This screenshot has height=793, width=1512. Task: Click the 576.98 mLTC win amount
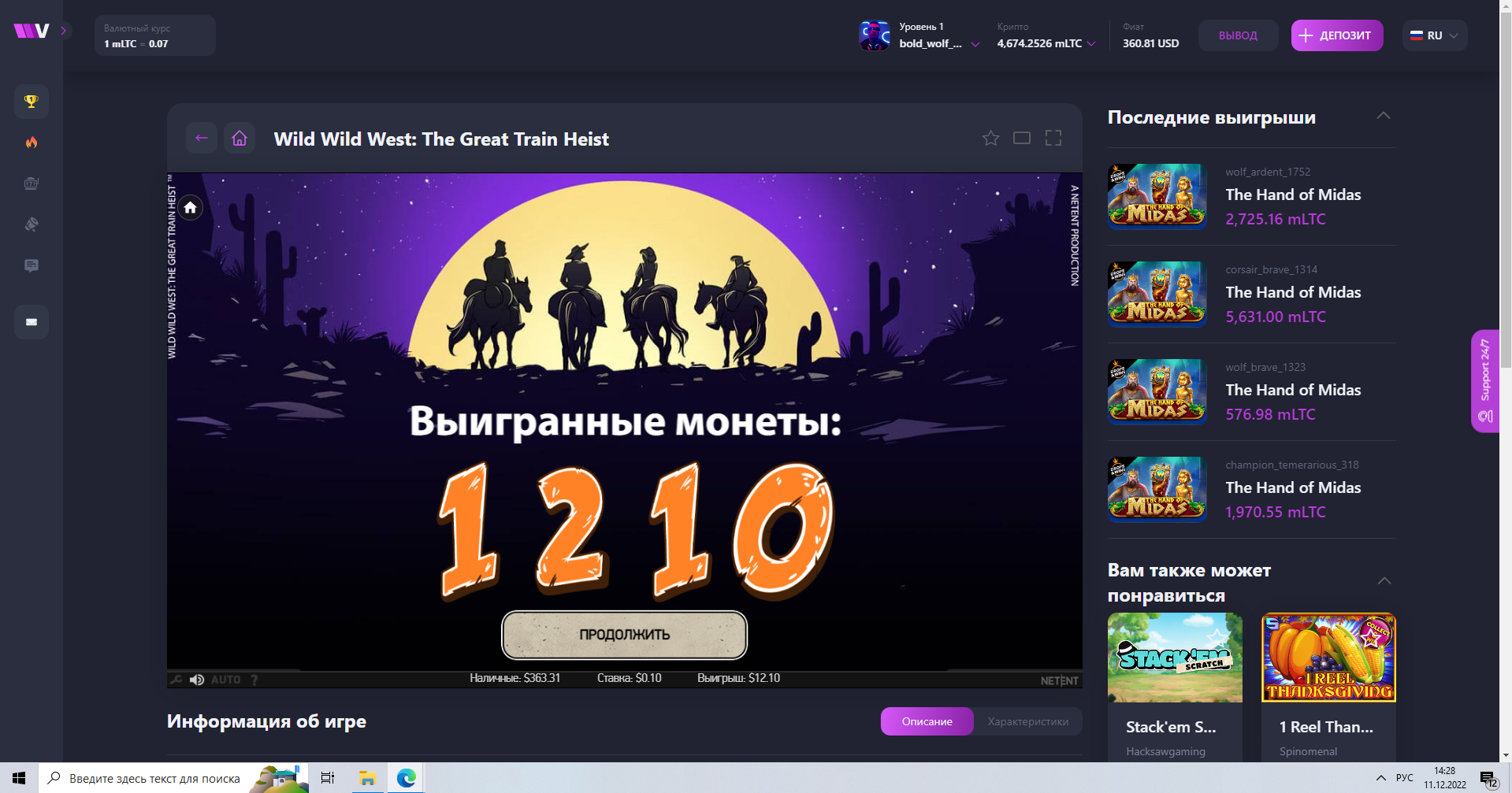[1270, 414]
